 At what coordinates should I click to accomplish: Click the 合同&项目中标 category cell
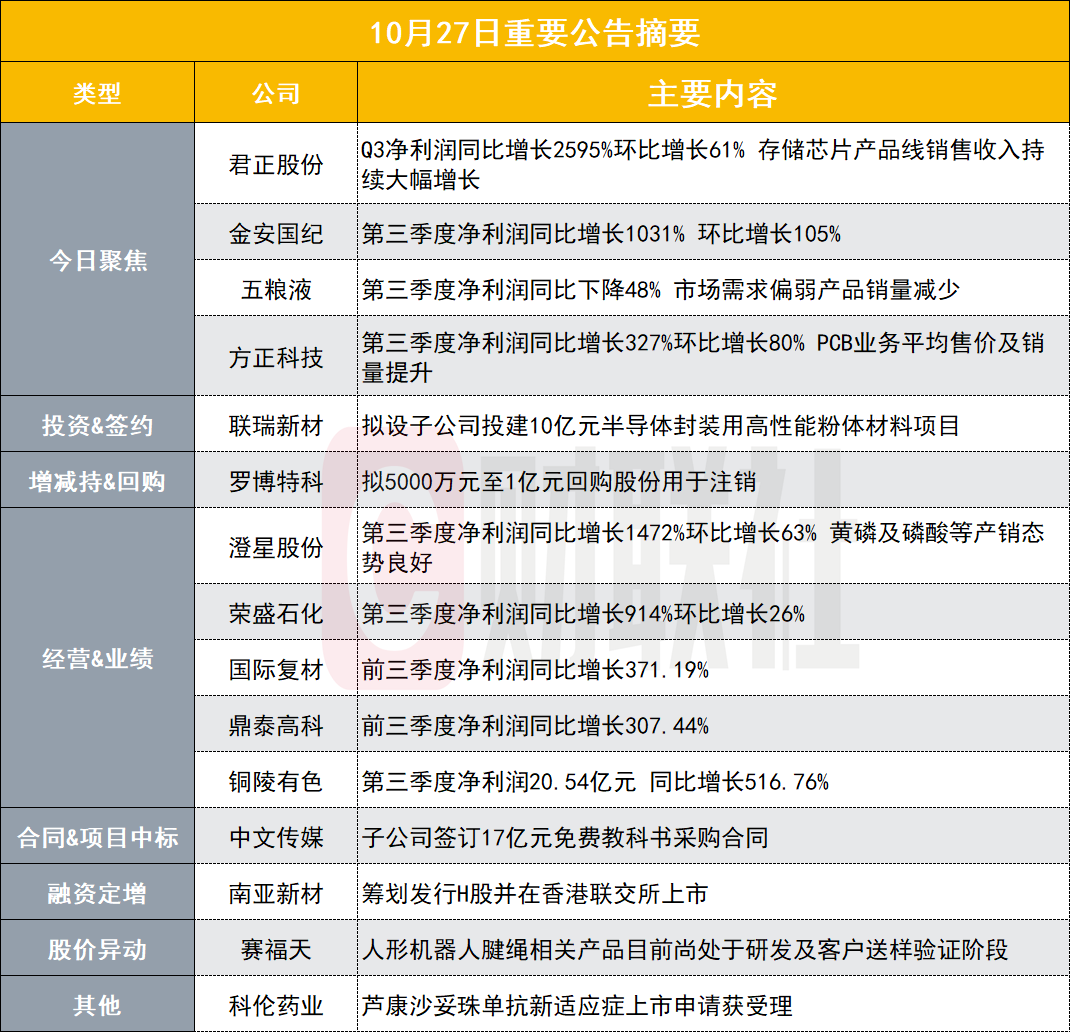tap(98, 837)
